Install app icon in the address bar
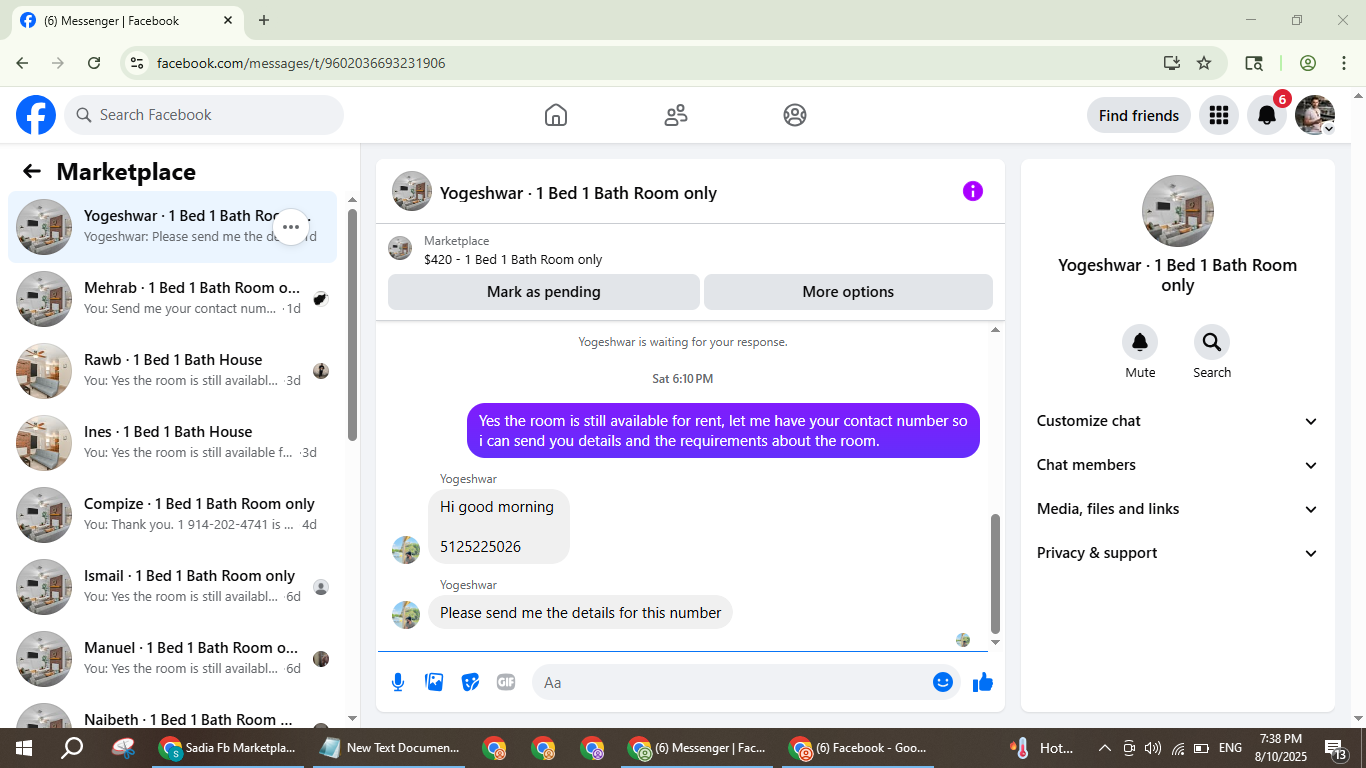Viewport: 1366px width, 768px height. coord(1172,63)
